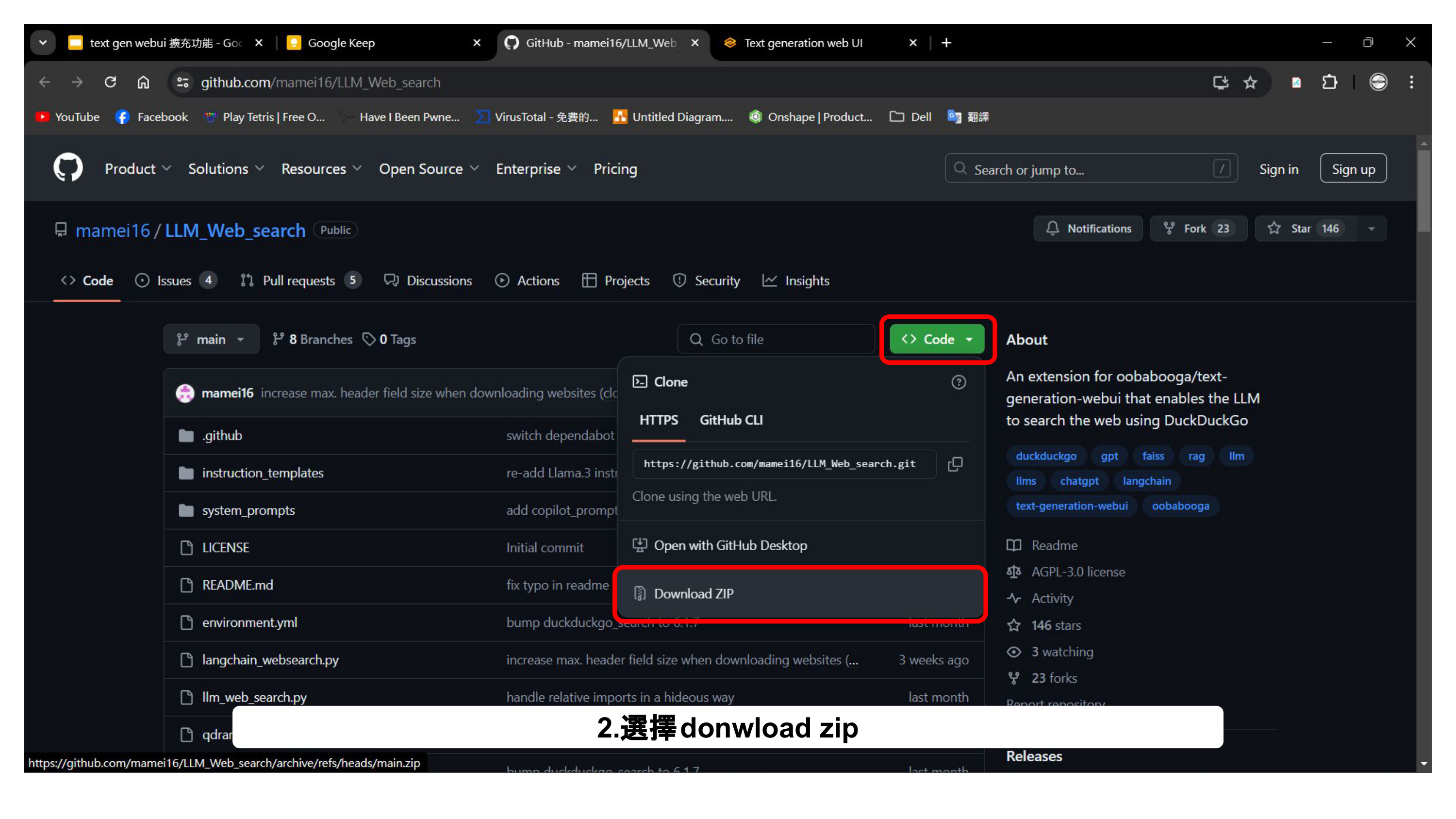This screenshot has height=819, width=1456.
Task: Select the GitHub CLI clone tab
Action: pyautogui.click(x=731, y=420)
